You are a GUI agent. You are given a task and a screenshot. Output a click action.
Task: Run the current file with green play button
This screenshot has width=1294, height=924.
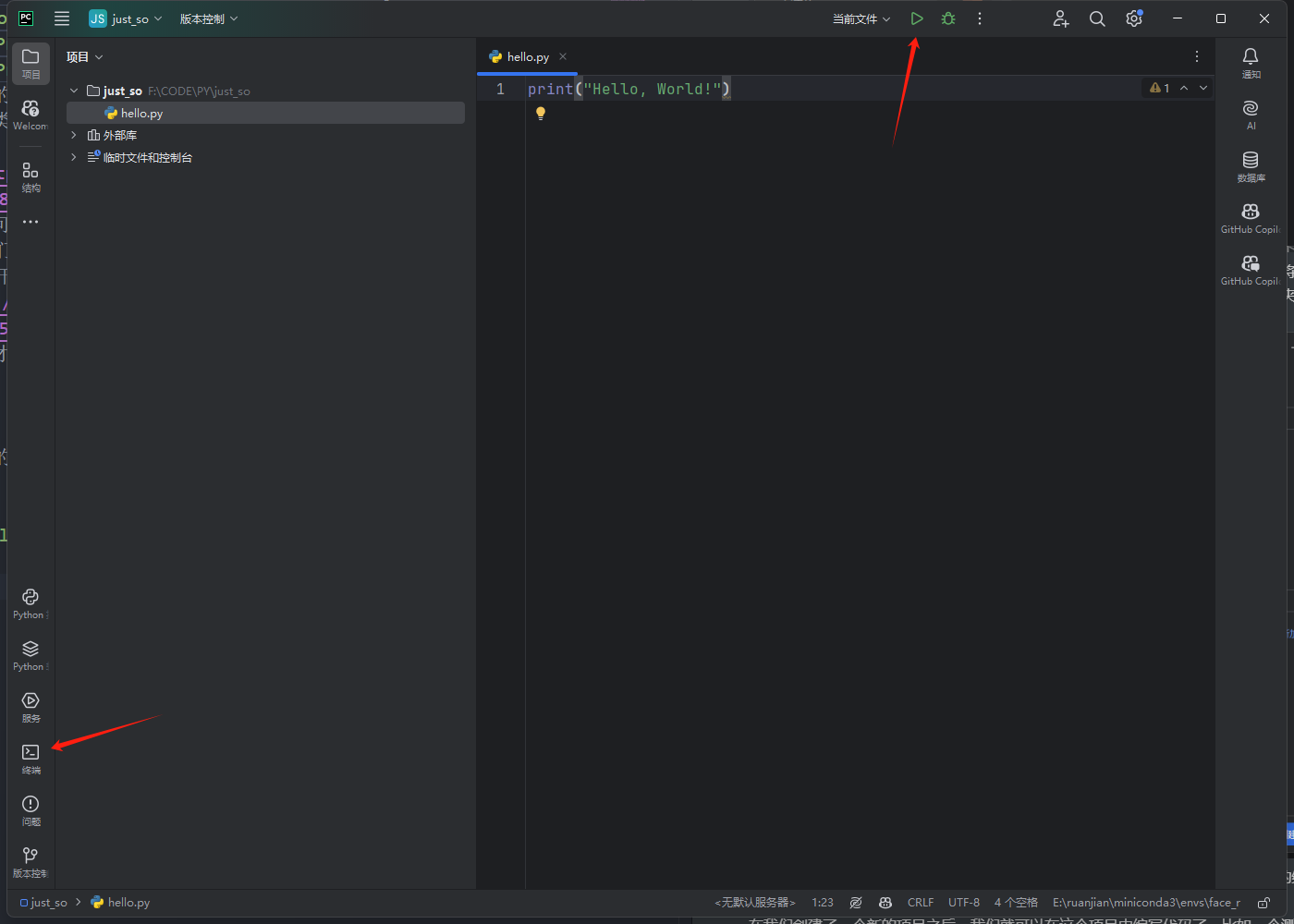916,18
